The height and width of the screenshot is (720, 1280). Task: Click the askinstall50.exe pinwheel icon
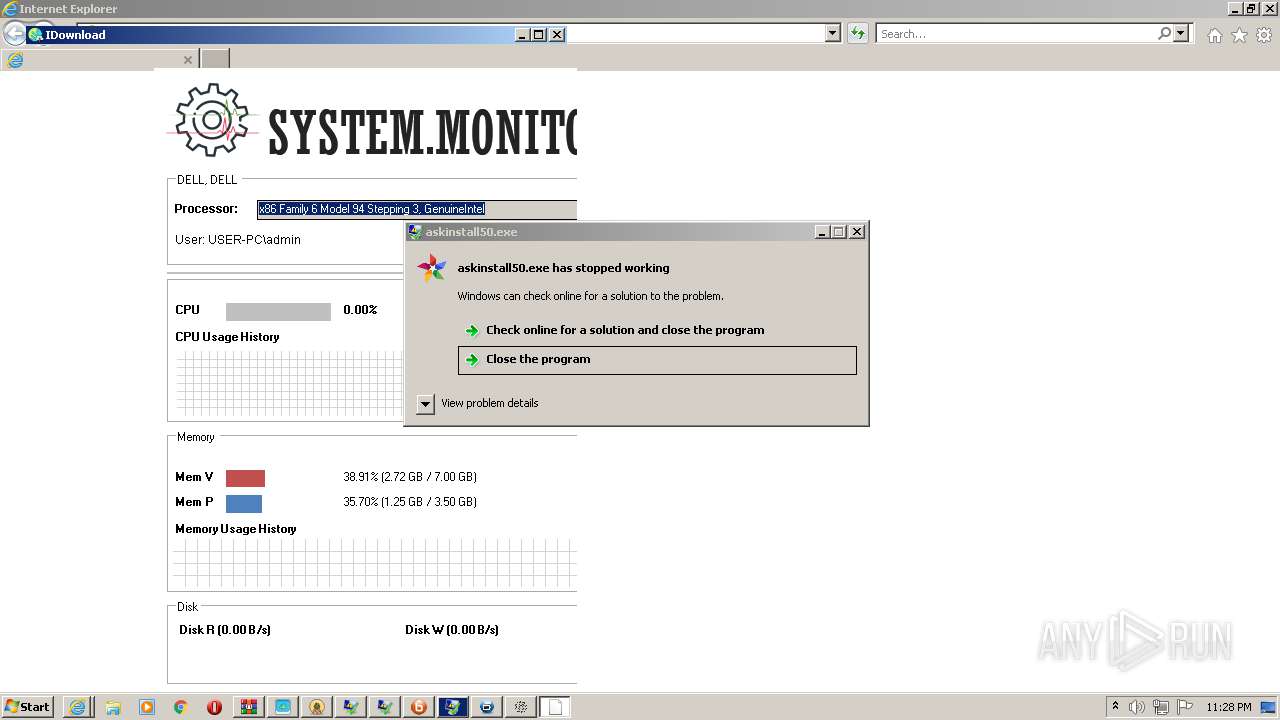click(x=431, y=268)
